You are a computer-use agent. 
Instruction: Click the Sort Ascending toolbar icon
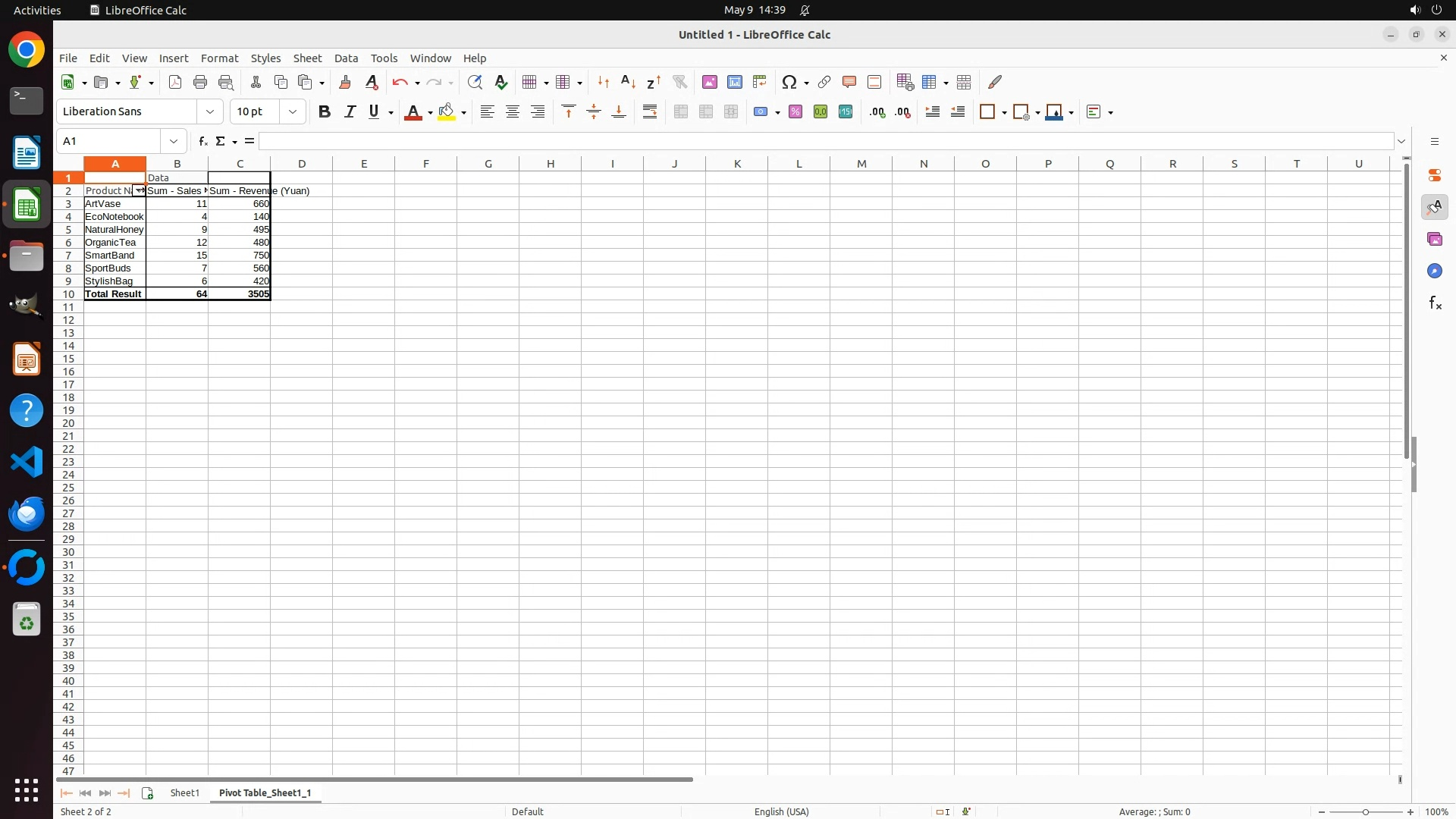click(x=628, y=82)
